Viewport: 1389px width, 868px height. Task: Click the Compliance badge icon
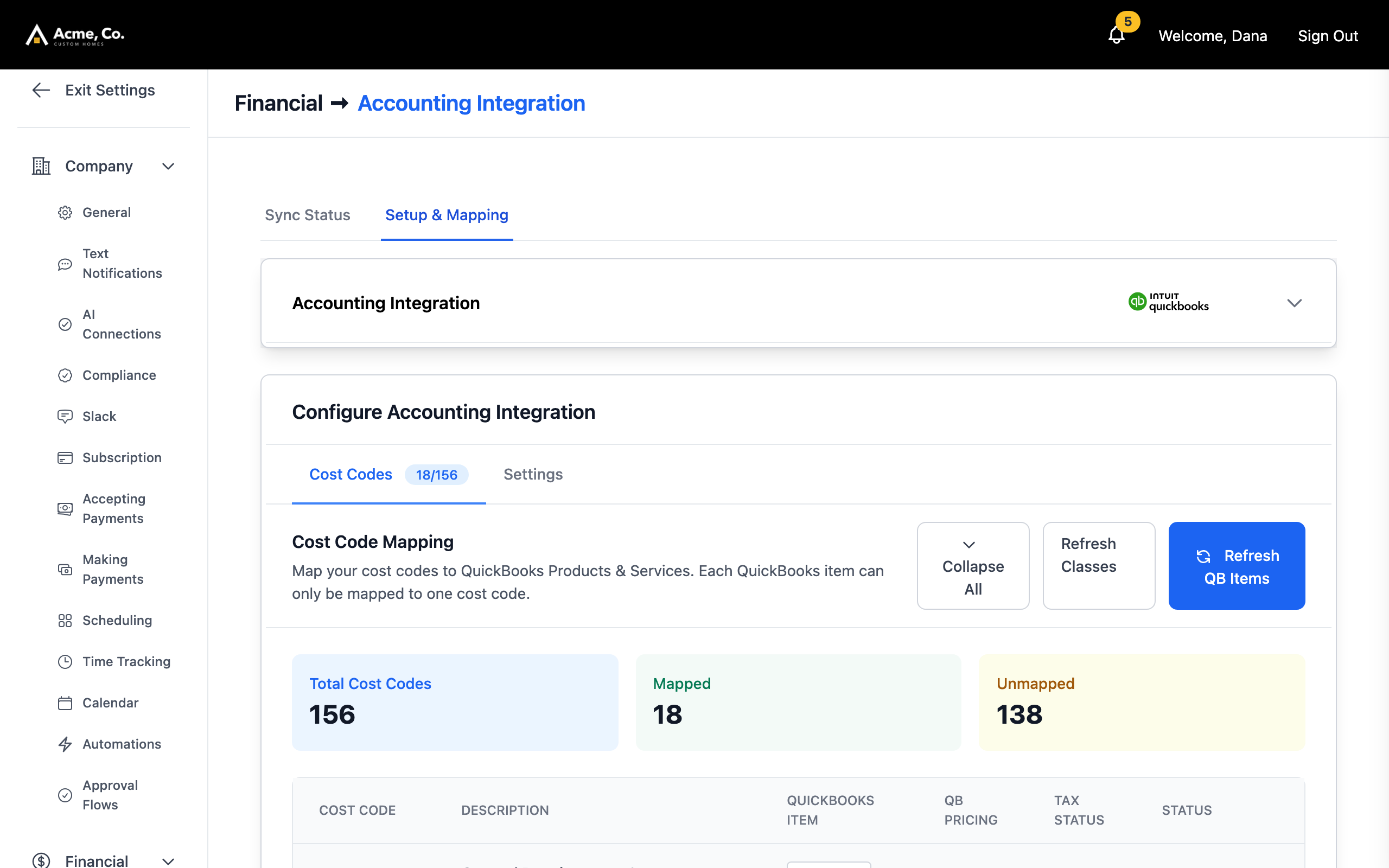[x=65, y=375]
